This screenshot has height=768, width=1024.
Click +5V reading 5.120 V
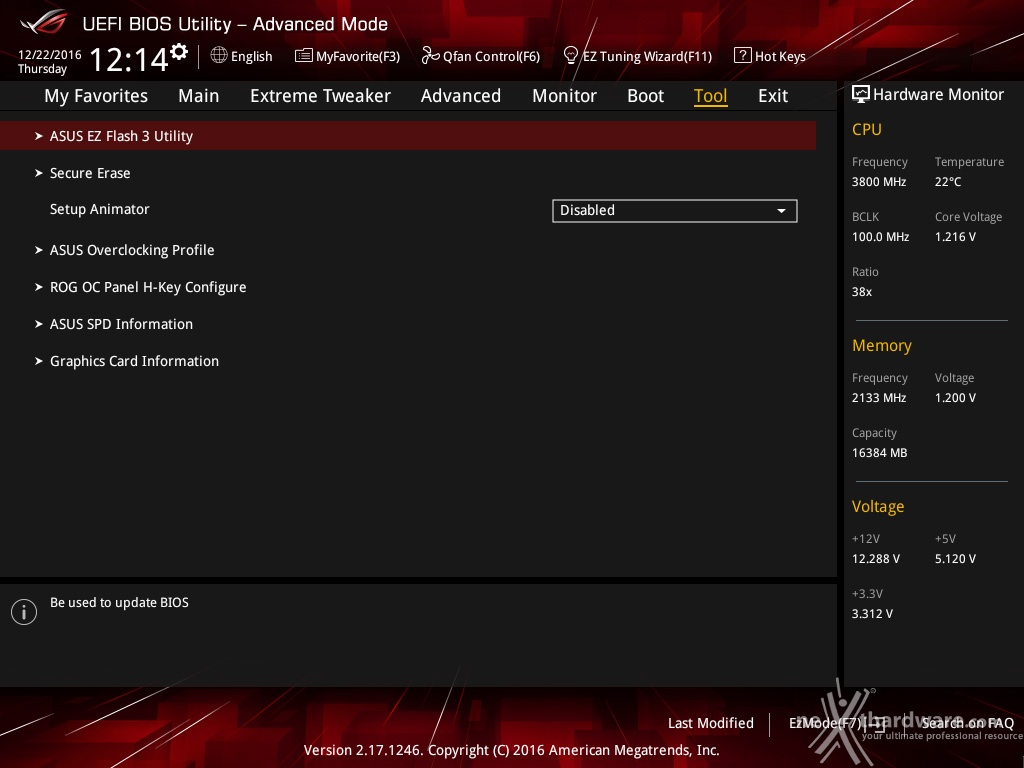(955, 558)
